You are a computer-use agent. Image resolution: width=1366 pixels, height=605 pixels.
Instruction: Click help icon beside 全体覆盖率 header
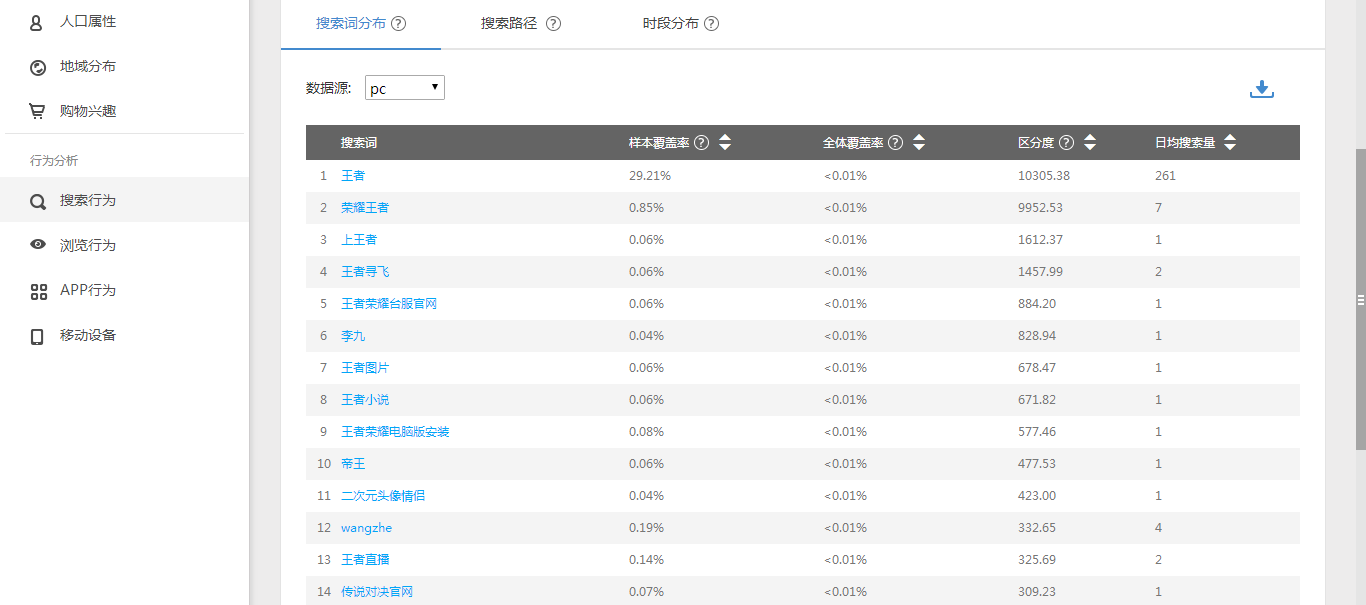coord(895,143)
